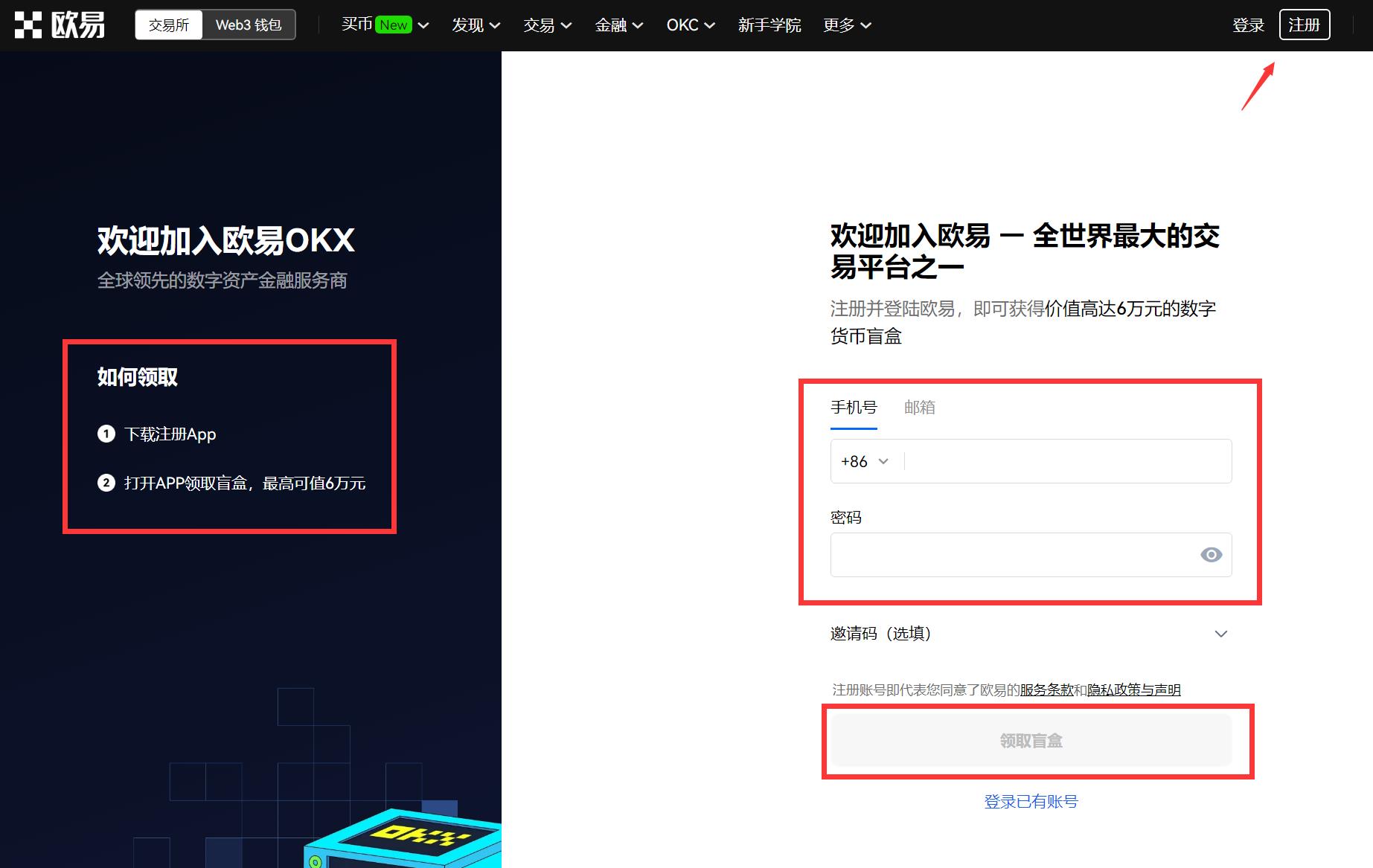This screenshot has height=868, width=1373.
Task: Toggle password visibility eye icon
Action: [x=1211, y=555]
